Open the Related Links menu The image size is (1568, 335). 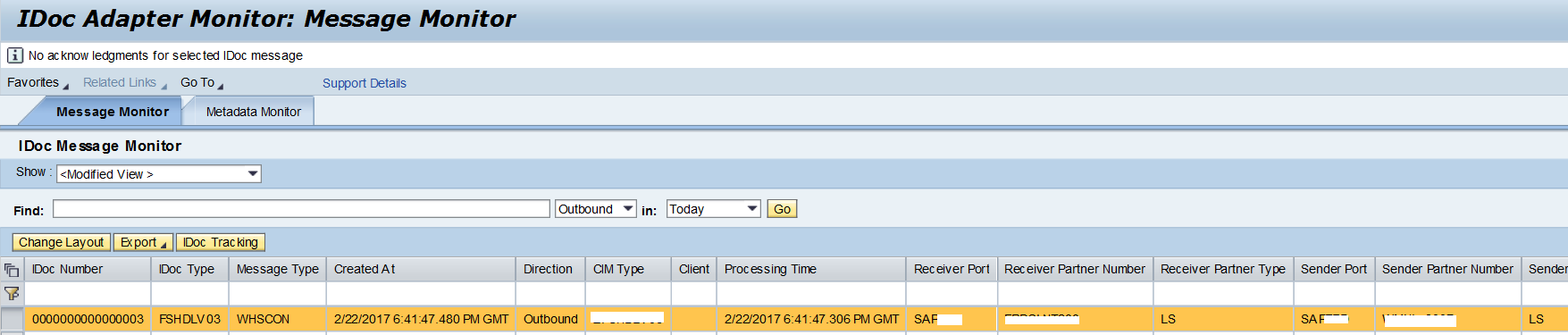pyautogui.click(x=124, y=82)
